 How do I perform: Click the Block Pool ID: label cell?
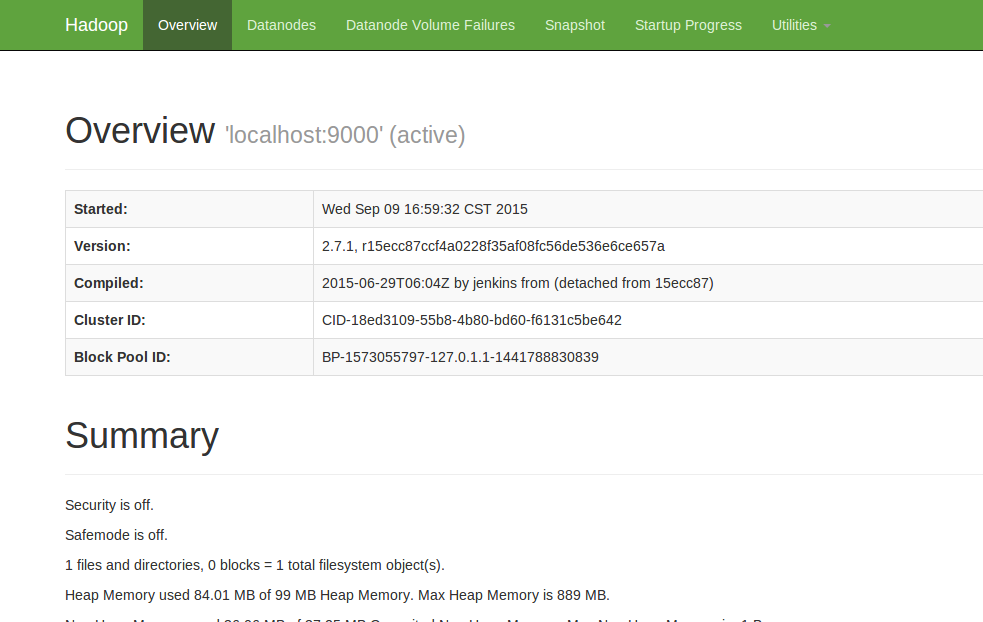pos(189,357)
